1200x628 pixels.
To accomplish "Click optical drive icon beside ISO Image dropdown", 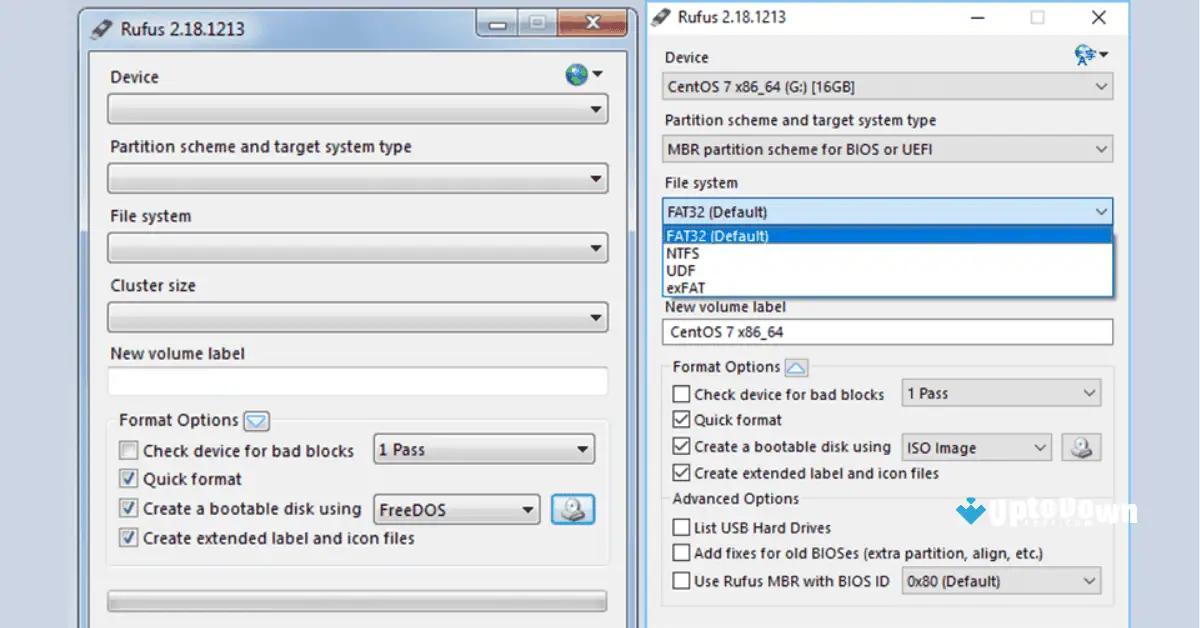I will pos(1080,447).
